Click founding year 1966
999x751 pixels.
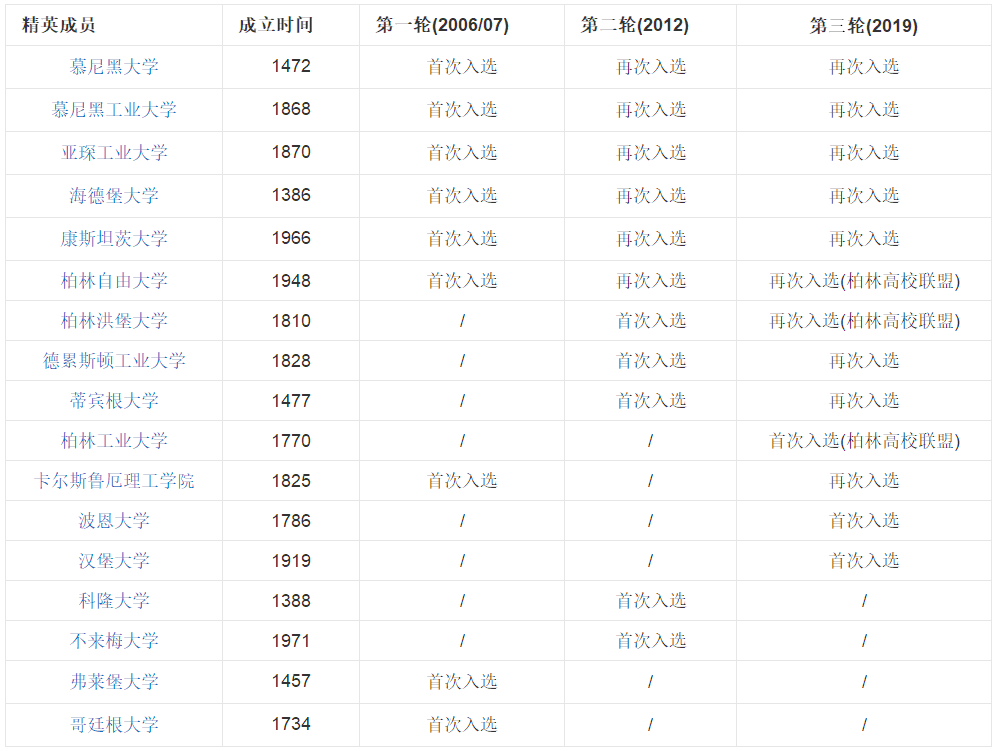tap(291, 238)
